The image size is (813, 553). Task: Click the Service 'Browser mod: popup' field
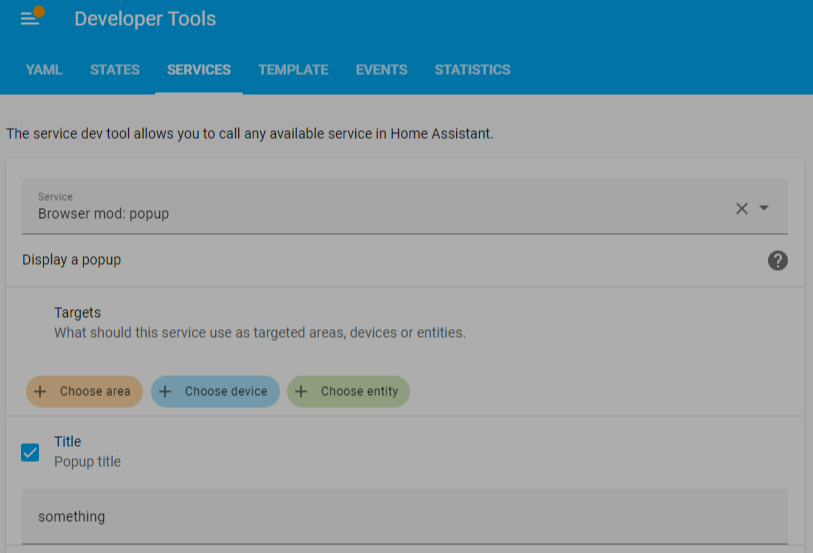[x=404, y=207]
